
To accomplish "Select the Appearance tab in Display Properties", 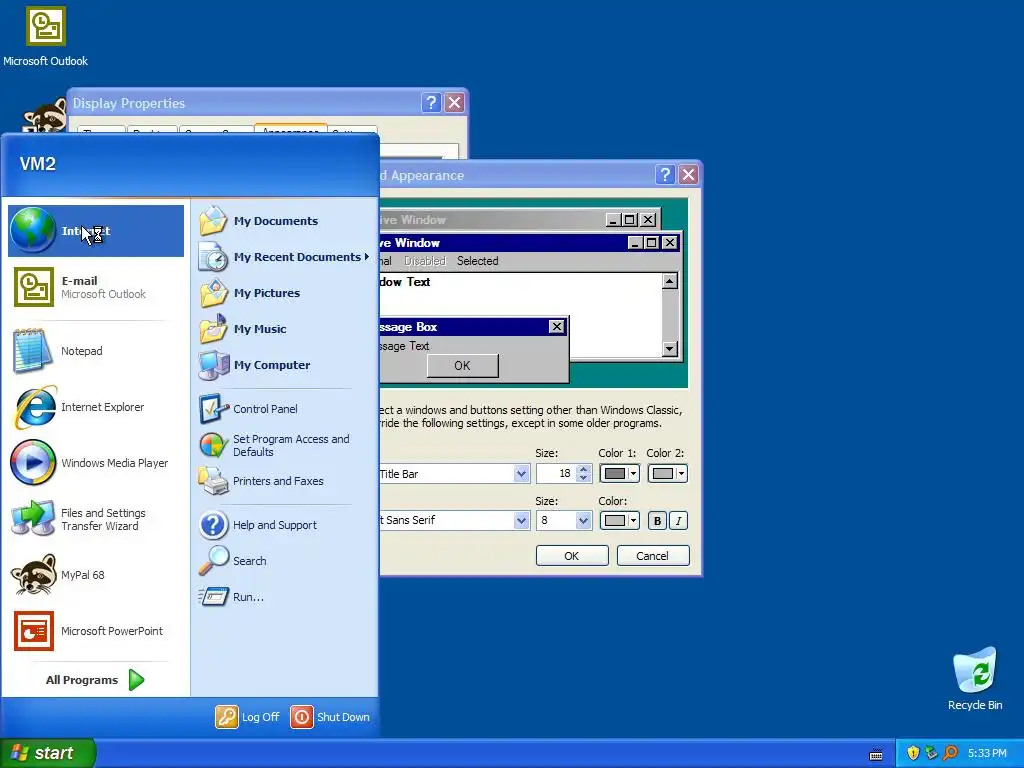I will pos(291,128).
